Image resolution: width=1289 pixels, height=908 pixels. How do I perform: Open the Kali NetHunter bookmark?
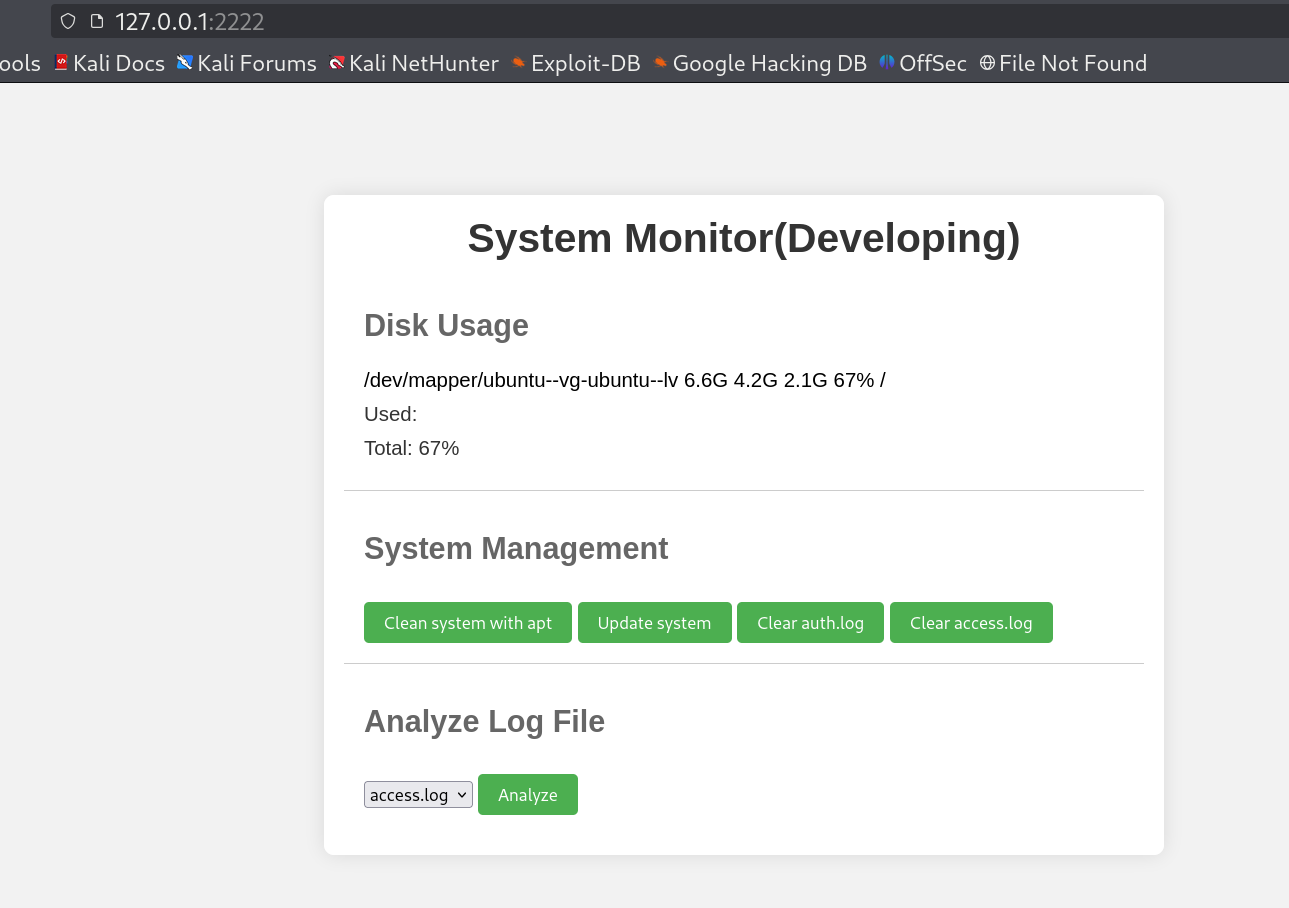(x=413, y=63)
